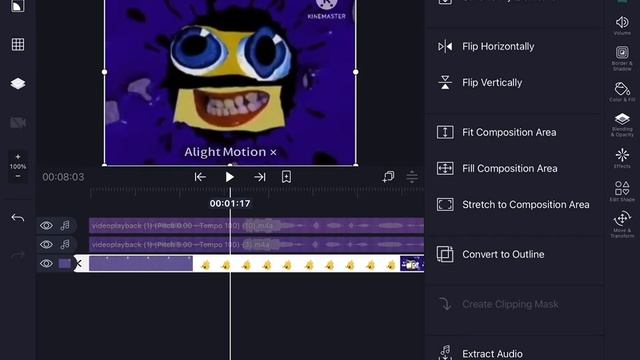Click the Extract Audio icon
The height and width of the screenshot is (360, 640).
pos(445,352)
